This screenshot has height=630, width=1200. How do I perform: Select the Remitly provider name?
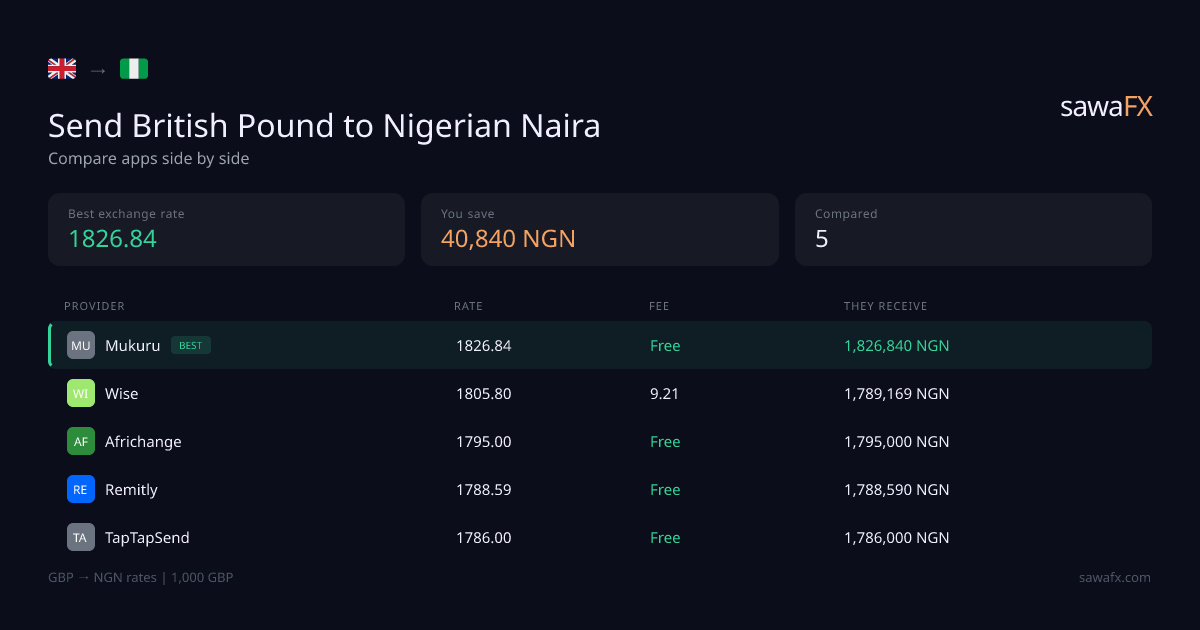coord(131,489)
